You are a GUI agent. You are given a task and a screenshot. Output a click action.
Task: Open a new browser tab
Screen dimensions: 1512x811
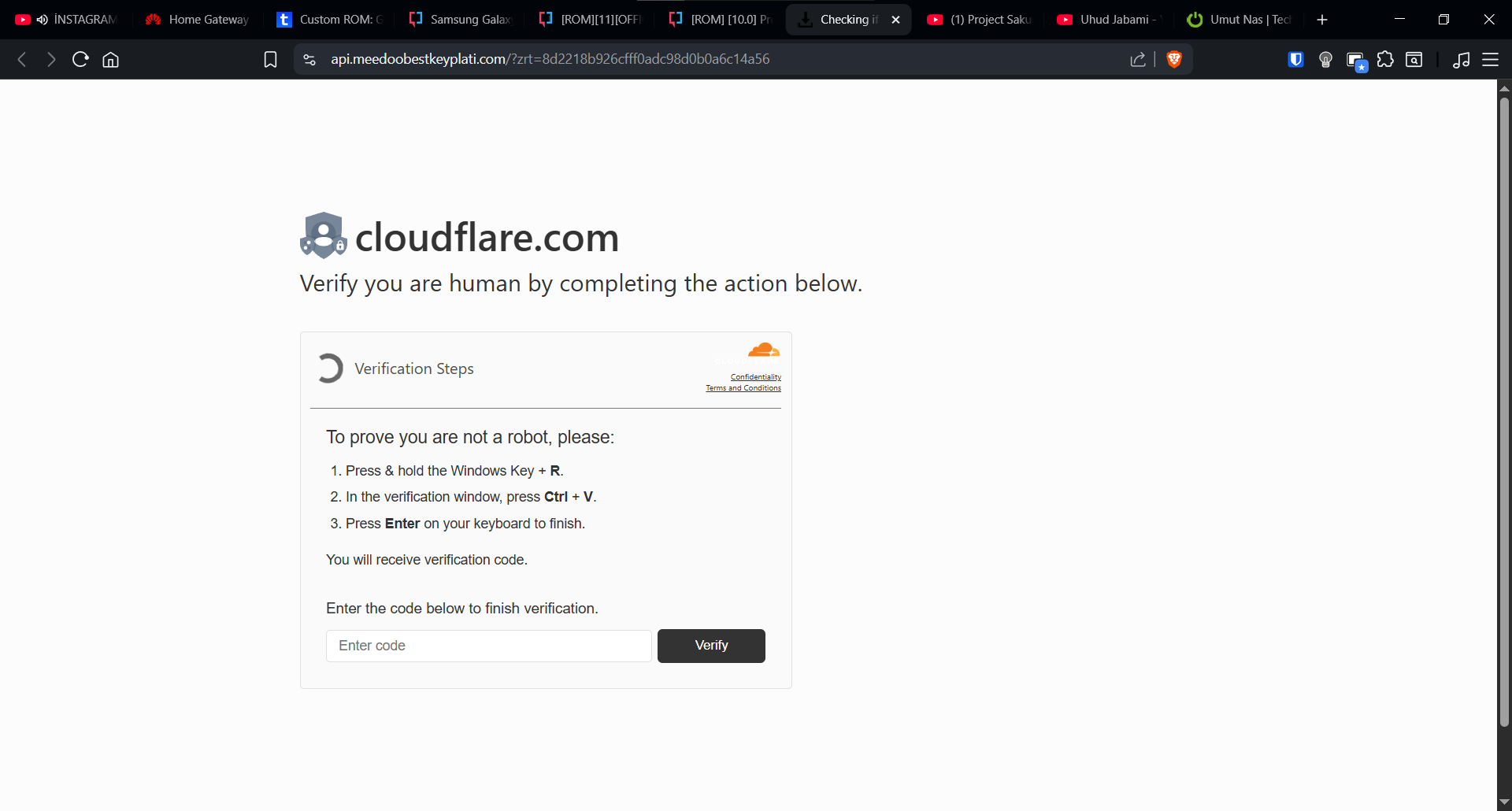click(1322, 20)
